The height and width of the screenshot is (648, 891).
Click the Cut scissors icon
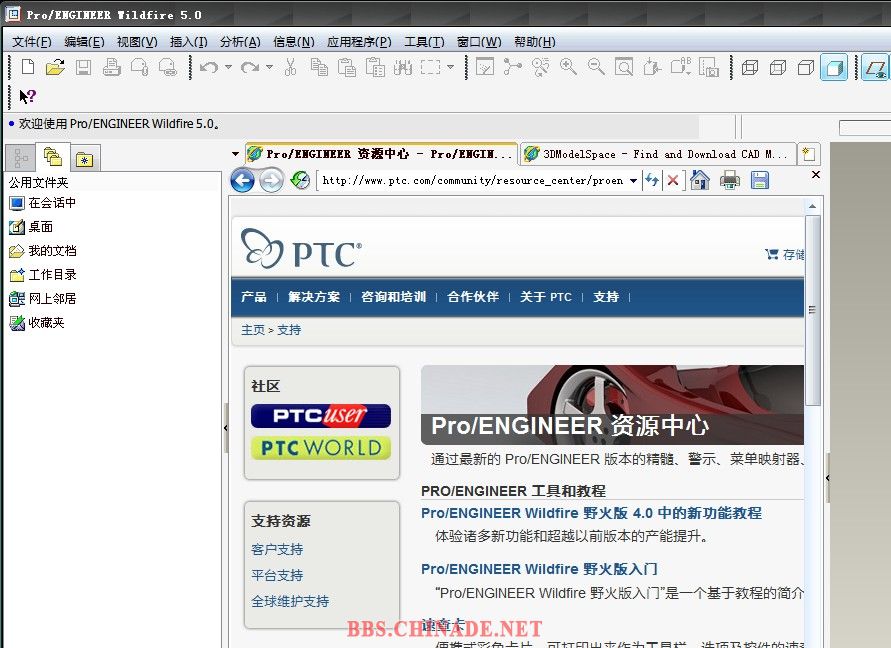(x=290, y=67)
